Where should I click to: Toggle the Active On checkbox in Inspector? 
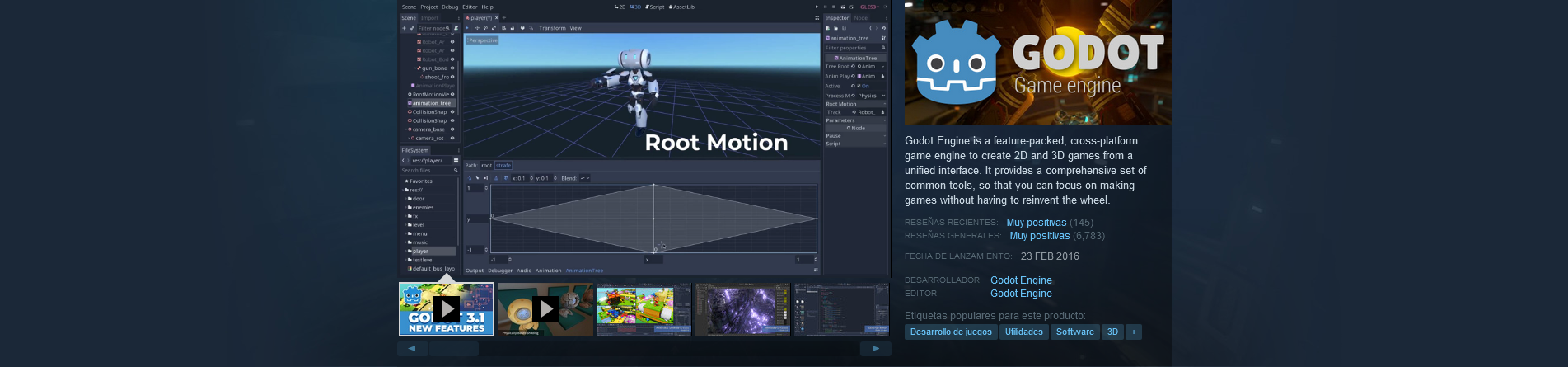[860, 86]
